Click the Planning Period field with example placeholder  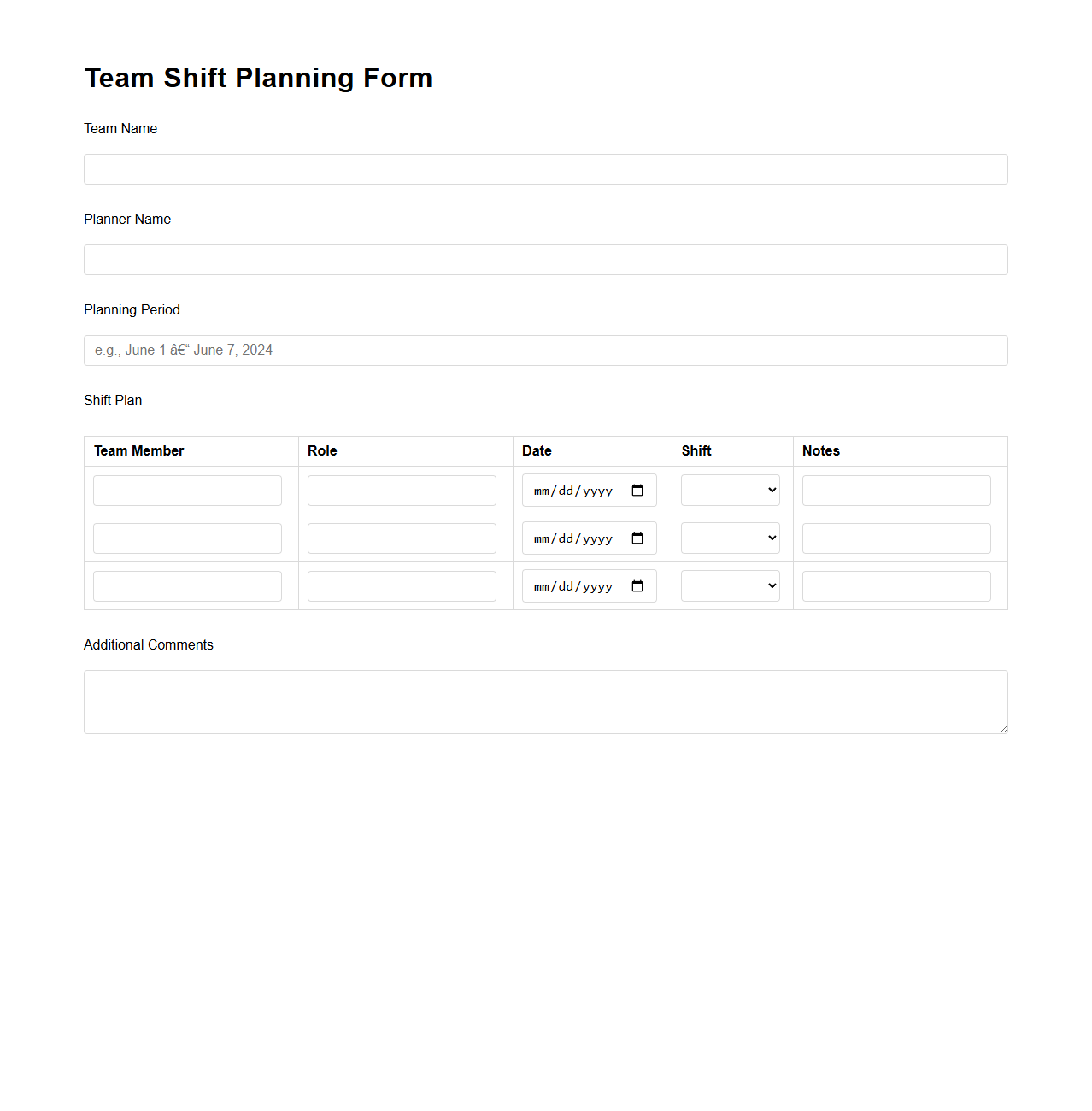545,350
